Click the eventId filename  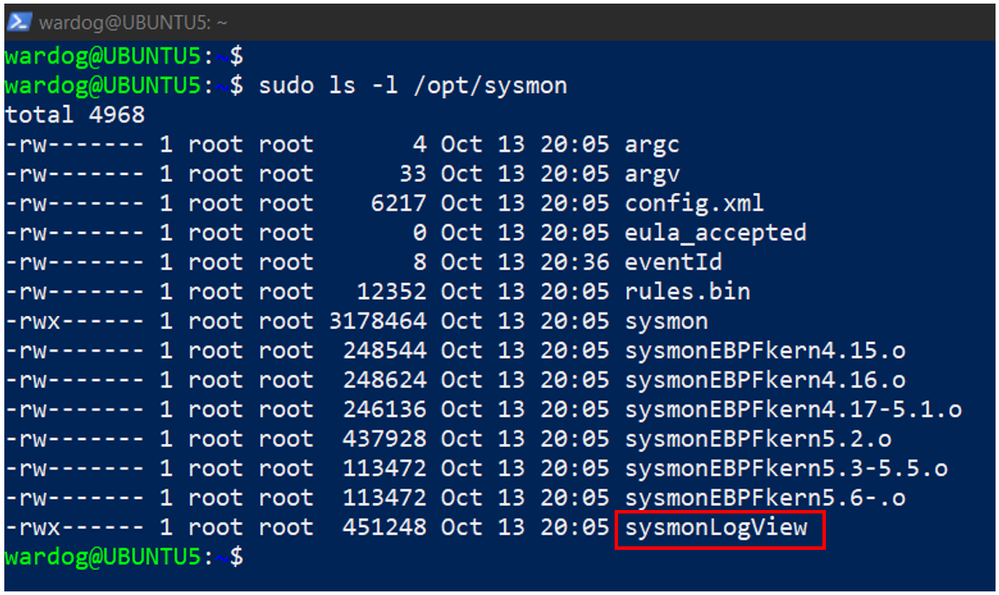pos(673,262)
